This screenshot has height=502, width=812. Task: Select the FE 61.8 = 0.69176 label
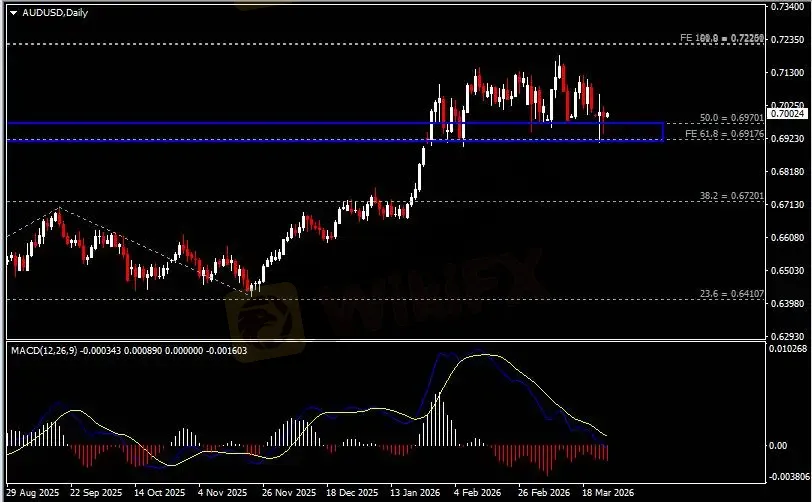pos(724,134)
